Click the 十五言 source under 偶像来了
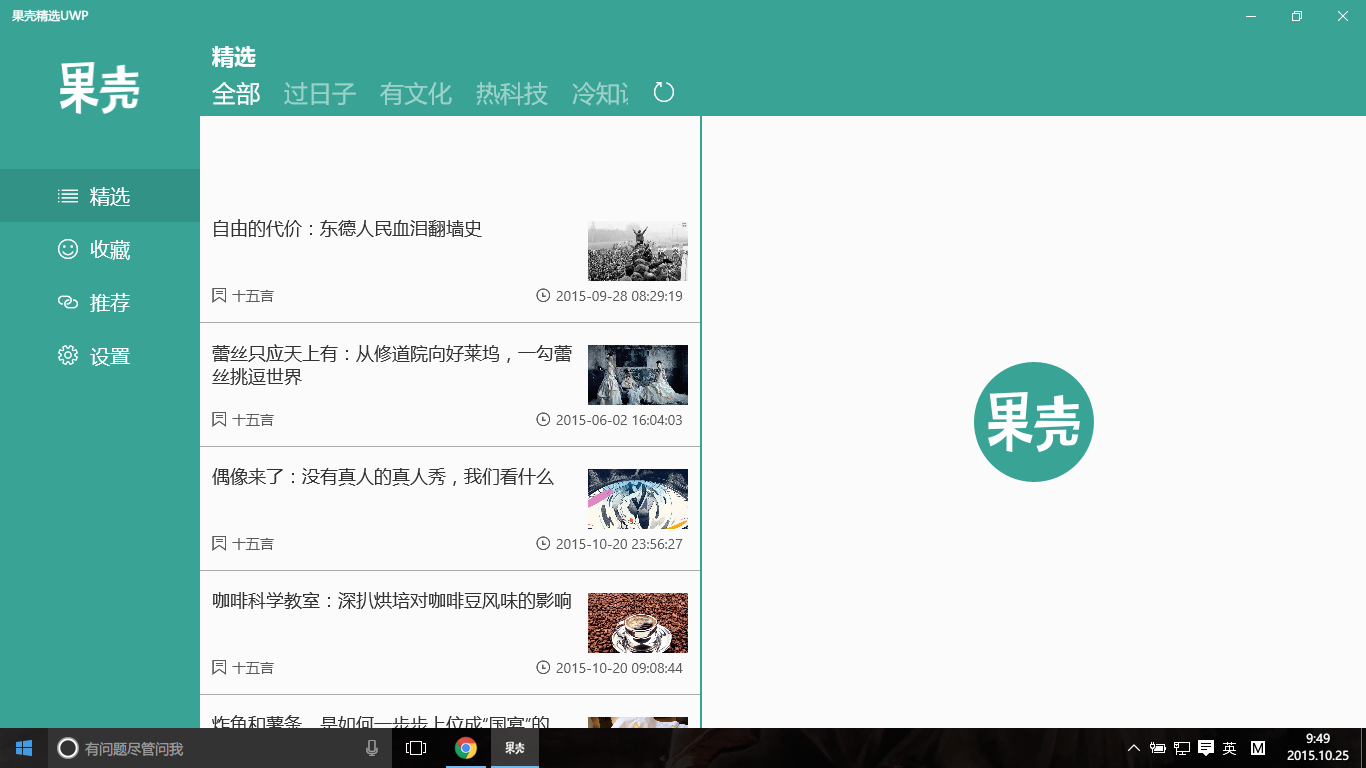1366x768 pixels. (253, 544)
